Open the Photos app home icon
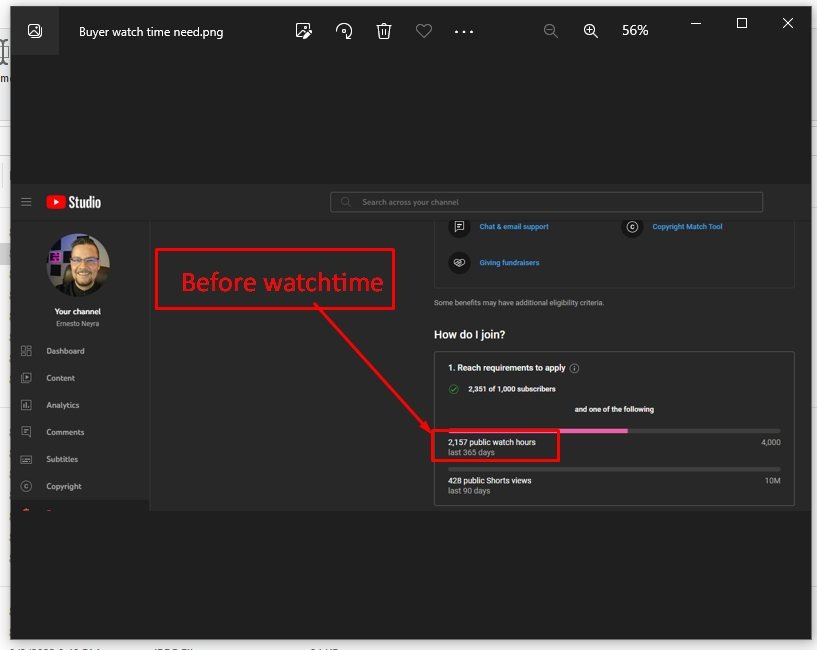 (x=35, y=31)
